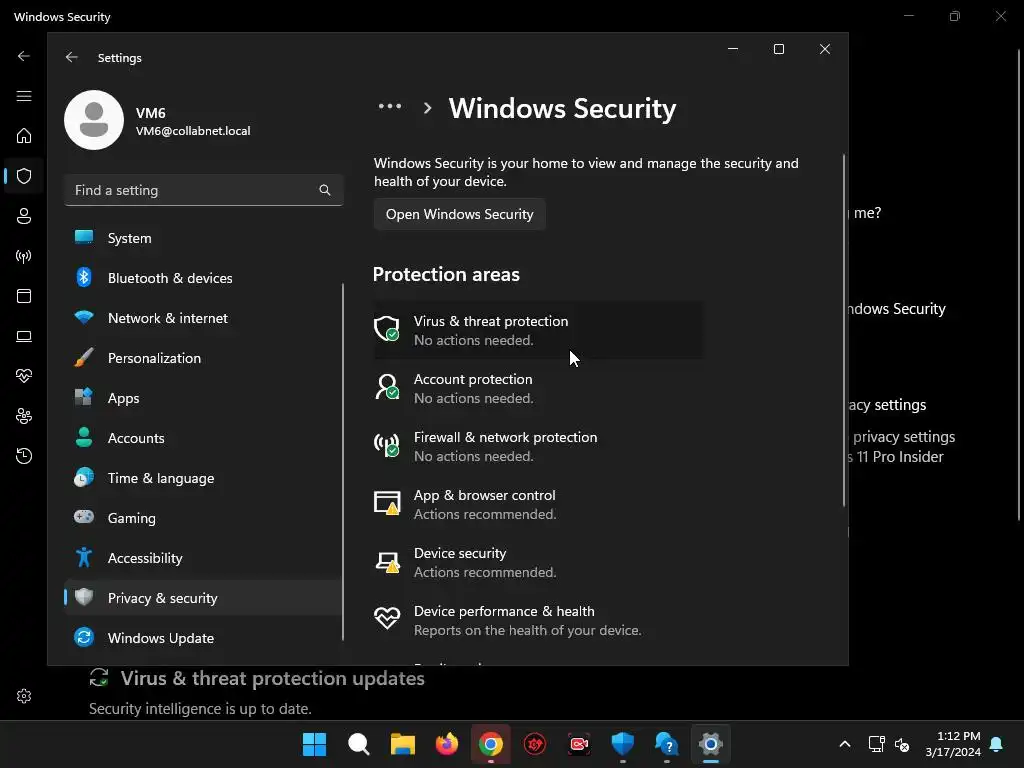The height and width of the screenshot is (768, 1024).
Task: Switch to Windows Security shield on taskbar
Action: pos(622,744)
